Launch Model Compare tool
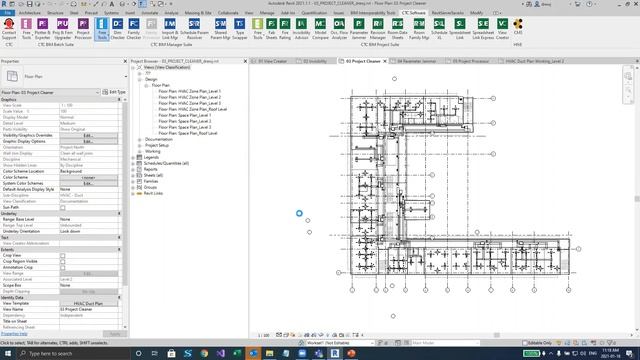This screenshot has width=640, height=360. coord(320,29)
